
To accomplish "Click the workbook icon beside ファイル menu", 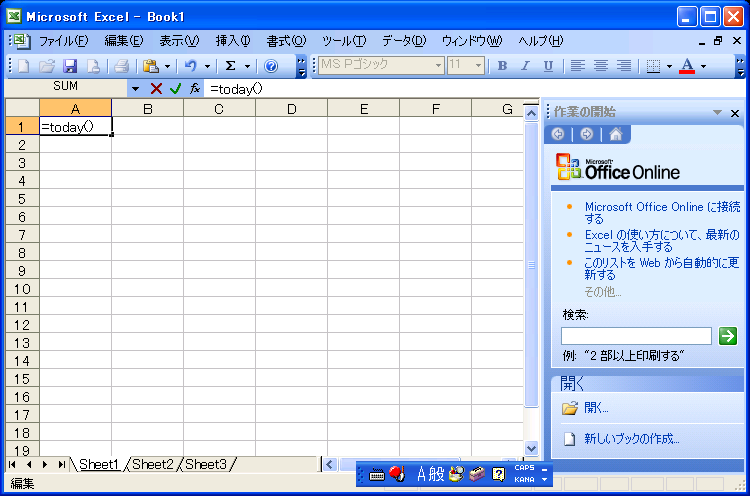I will [x=22, y=41].
